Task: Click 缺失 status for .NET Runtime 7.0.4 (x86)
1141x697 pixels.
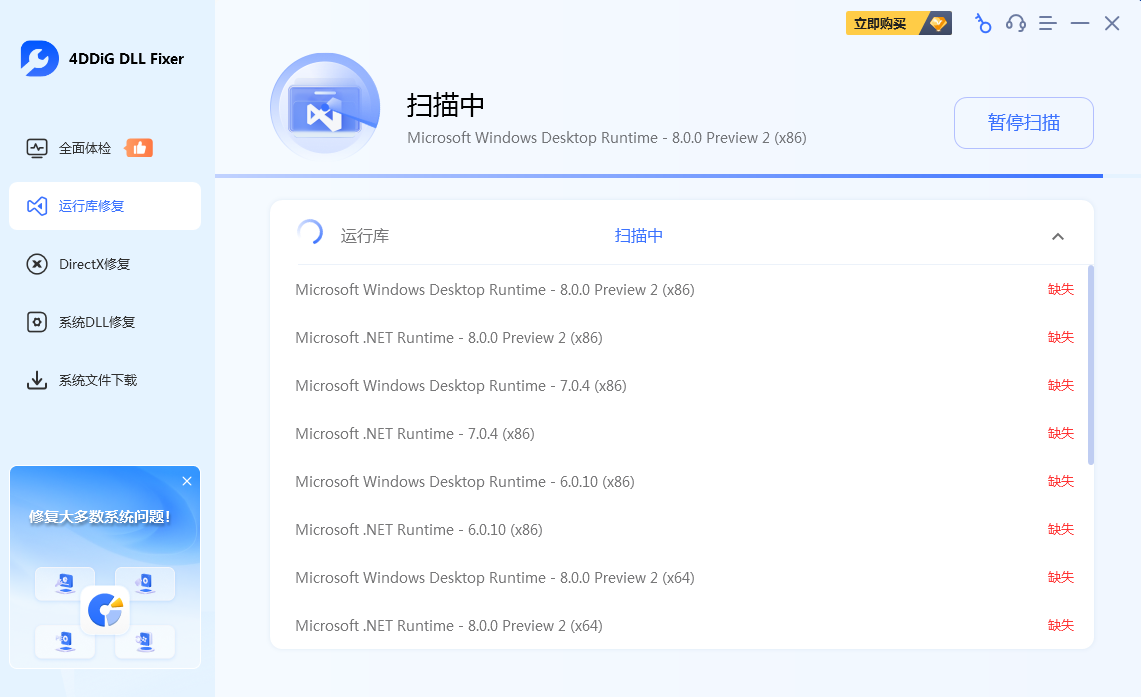Action: tap(1060, 433)
